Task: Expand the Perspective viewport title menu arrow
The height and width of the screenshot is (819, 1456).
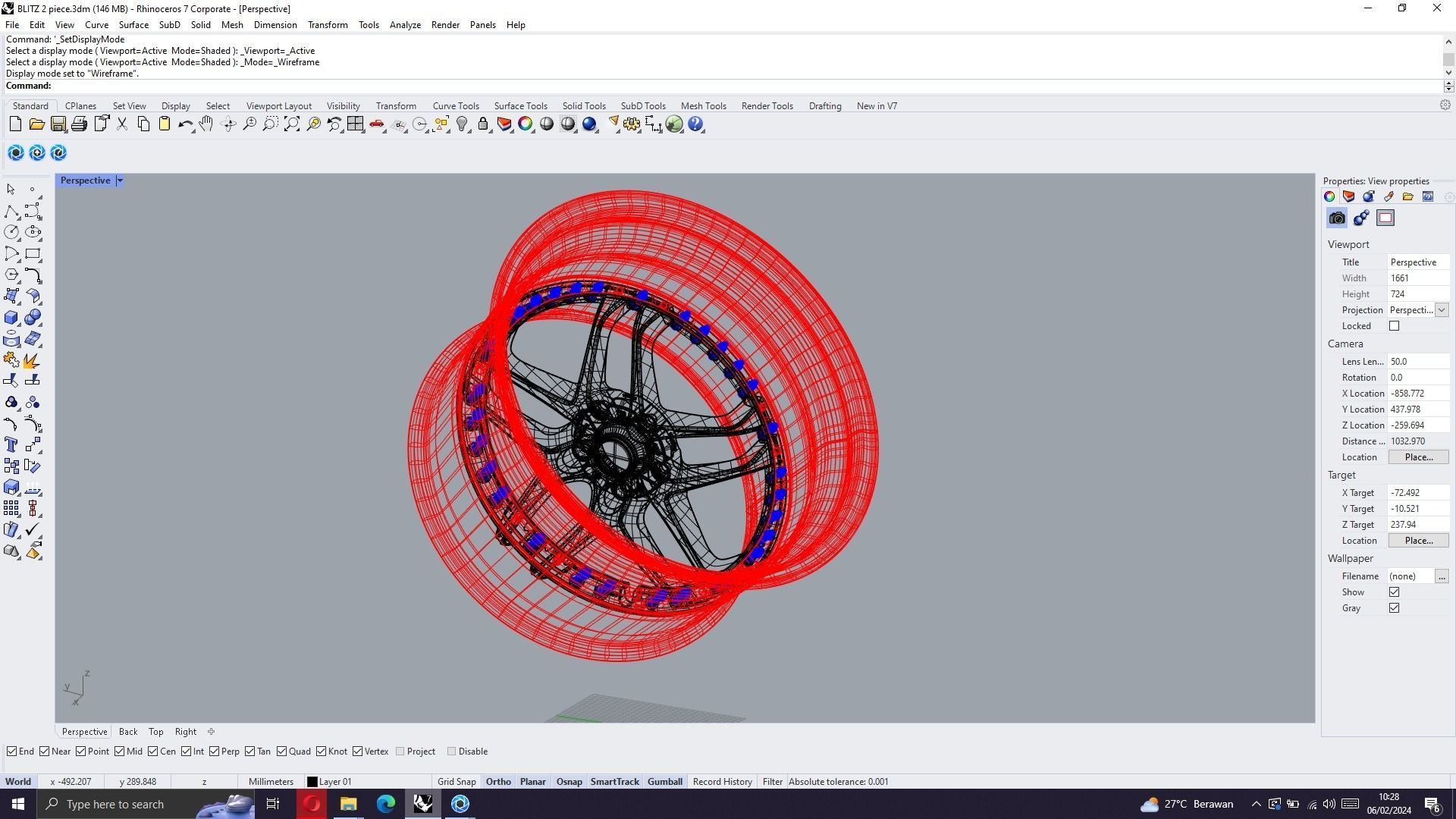Action: pos(120,180)
